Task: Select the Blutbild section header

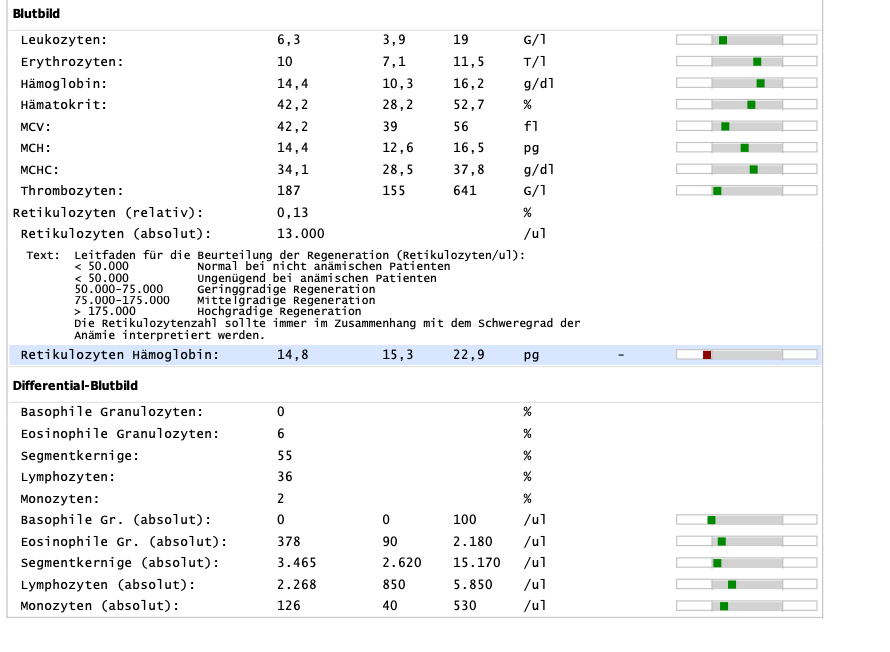Action: [36, 14]
